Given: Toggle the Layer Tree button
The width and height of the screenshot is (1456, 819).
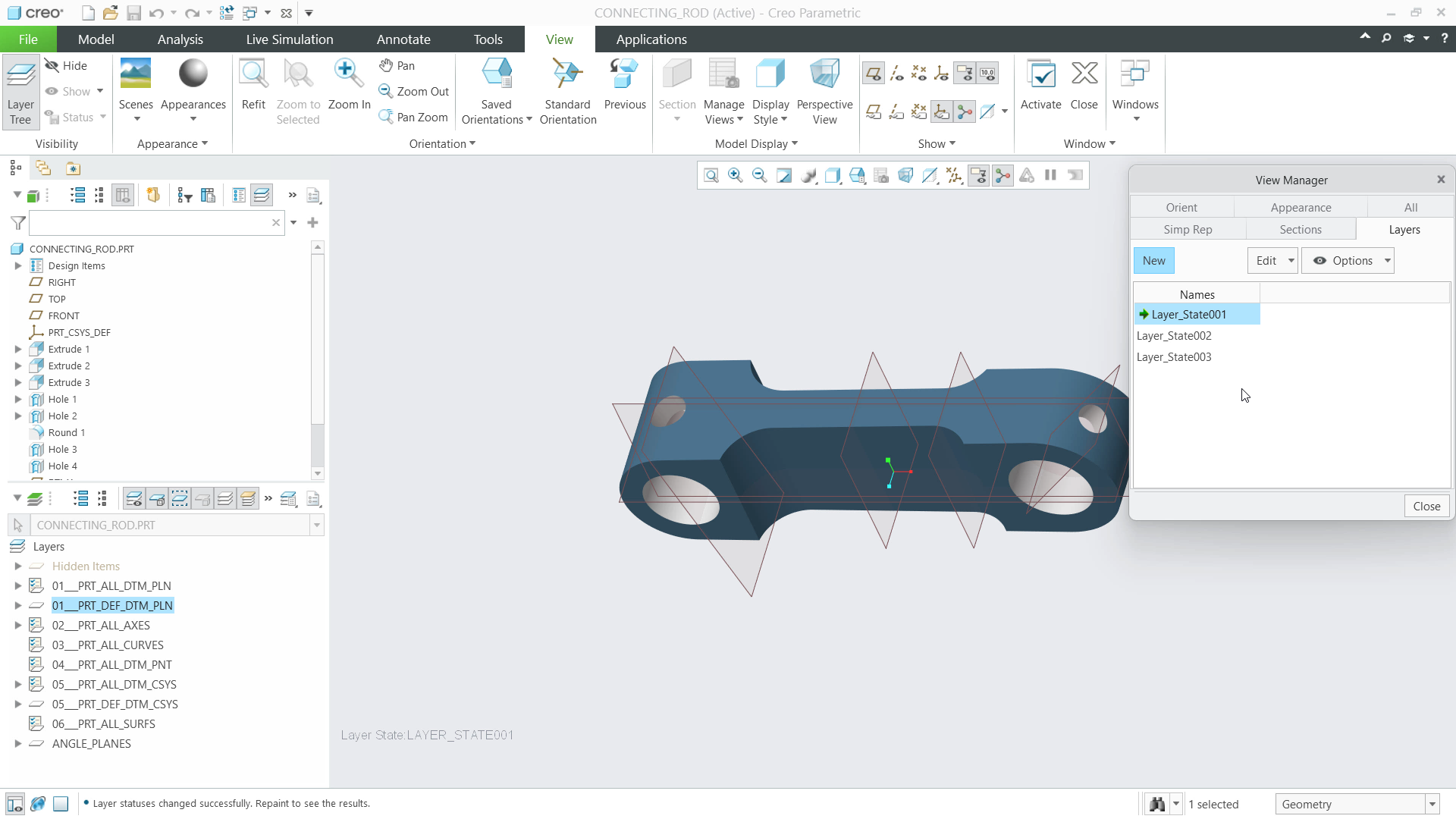Looking at the screenshot, I should point(20,92).
